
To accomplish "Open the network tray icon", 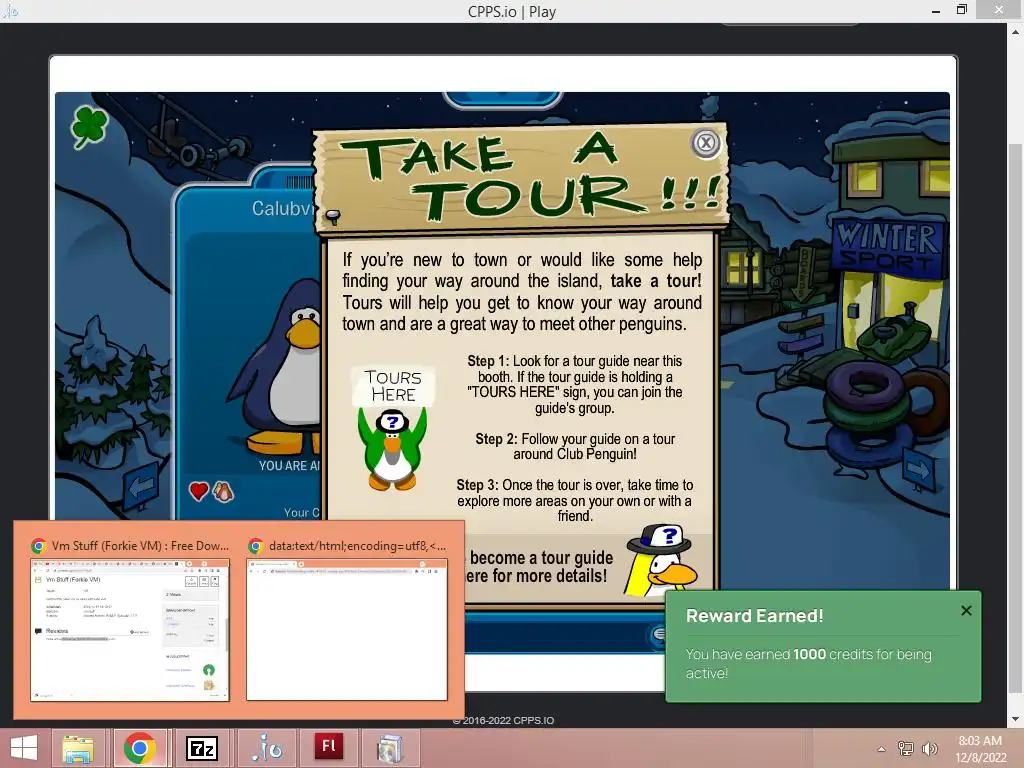I will (x=905, y=748).
